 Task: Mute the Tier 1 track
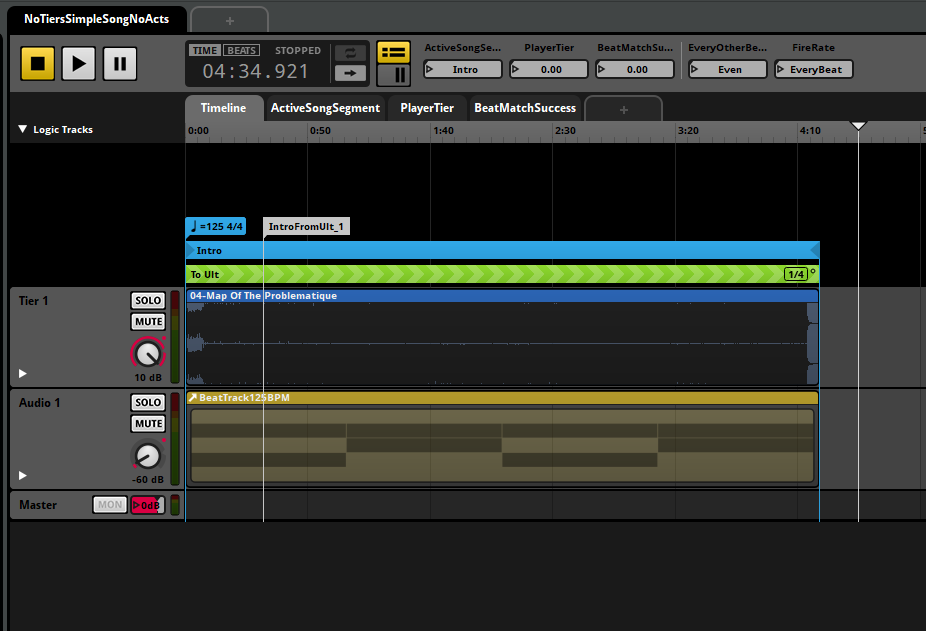[148, 321]
